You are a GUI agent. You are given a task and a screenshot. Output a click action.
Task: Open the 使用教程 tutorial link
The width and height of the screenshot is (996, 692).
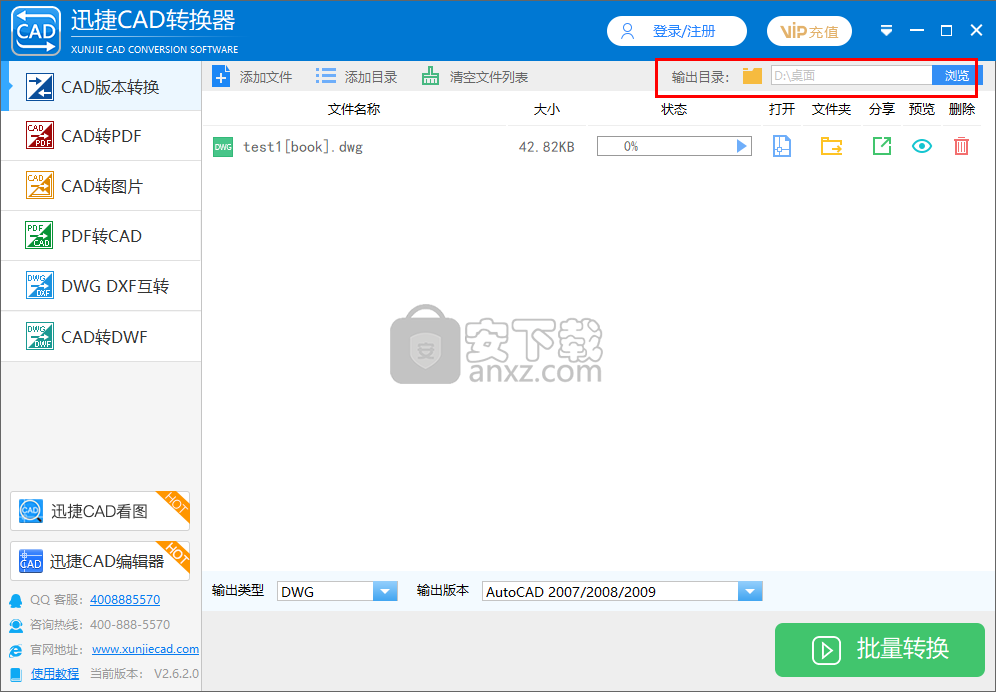click(x=55, y=674)
